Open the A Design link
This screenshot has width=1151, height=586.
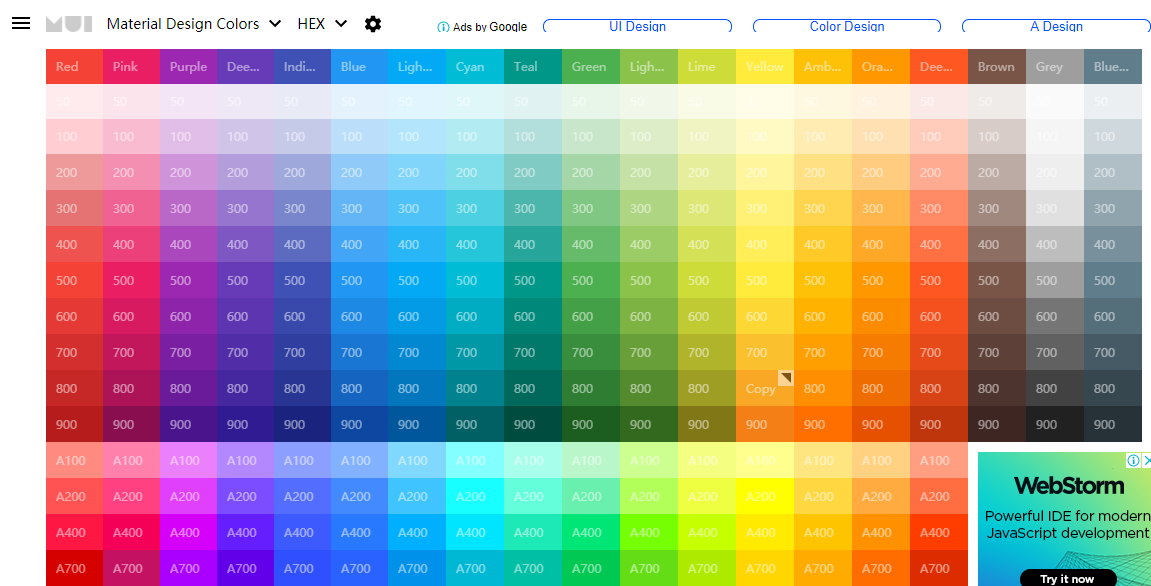(x=1055, y=25)
